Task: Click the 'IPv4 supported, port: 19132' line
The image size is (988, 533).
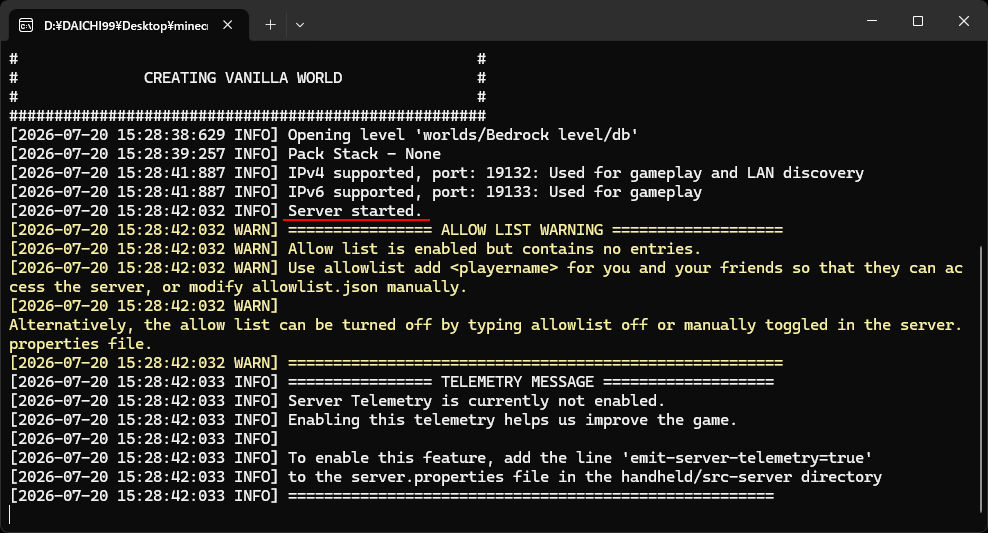Action: click(437, 173)
